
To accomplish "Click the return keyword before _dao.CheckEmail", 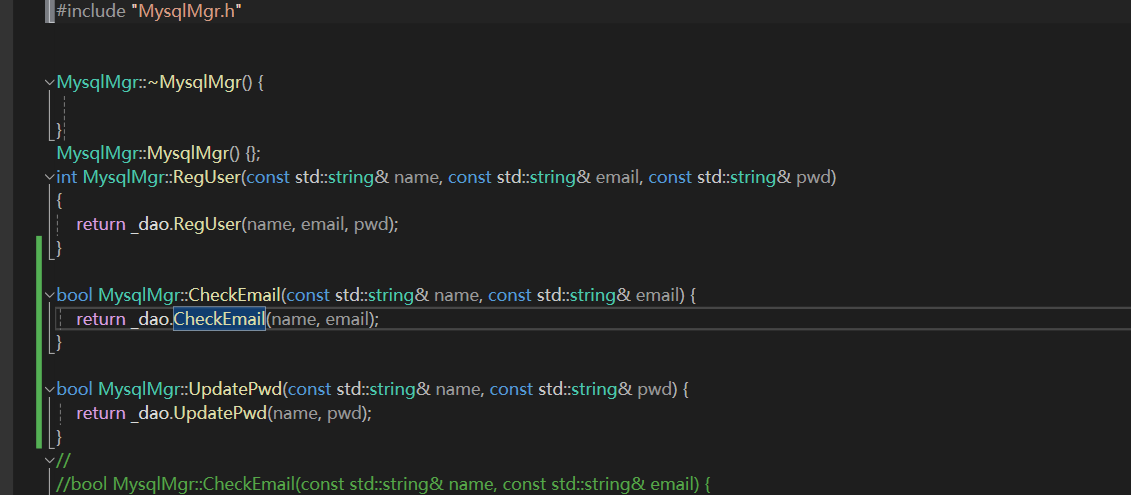I will pos(101,319).
